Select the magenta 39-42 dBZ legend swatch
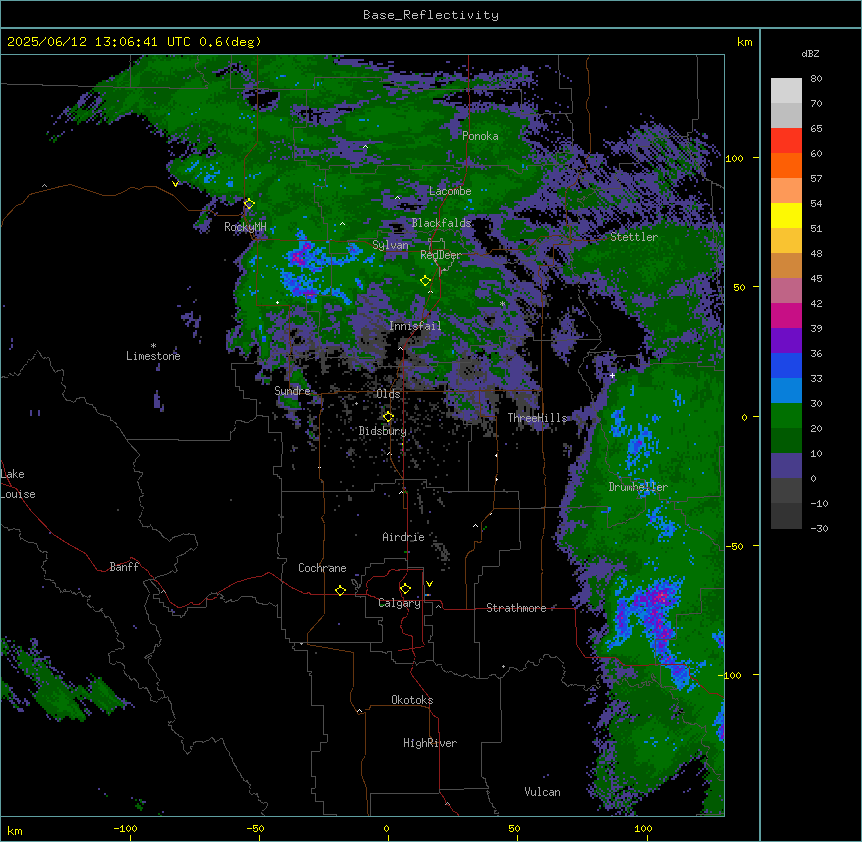The height and width of the screenshot is (842, 862). click(786, 315)
